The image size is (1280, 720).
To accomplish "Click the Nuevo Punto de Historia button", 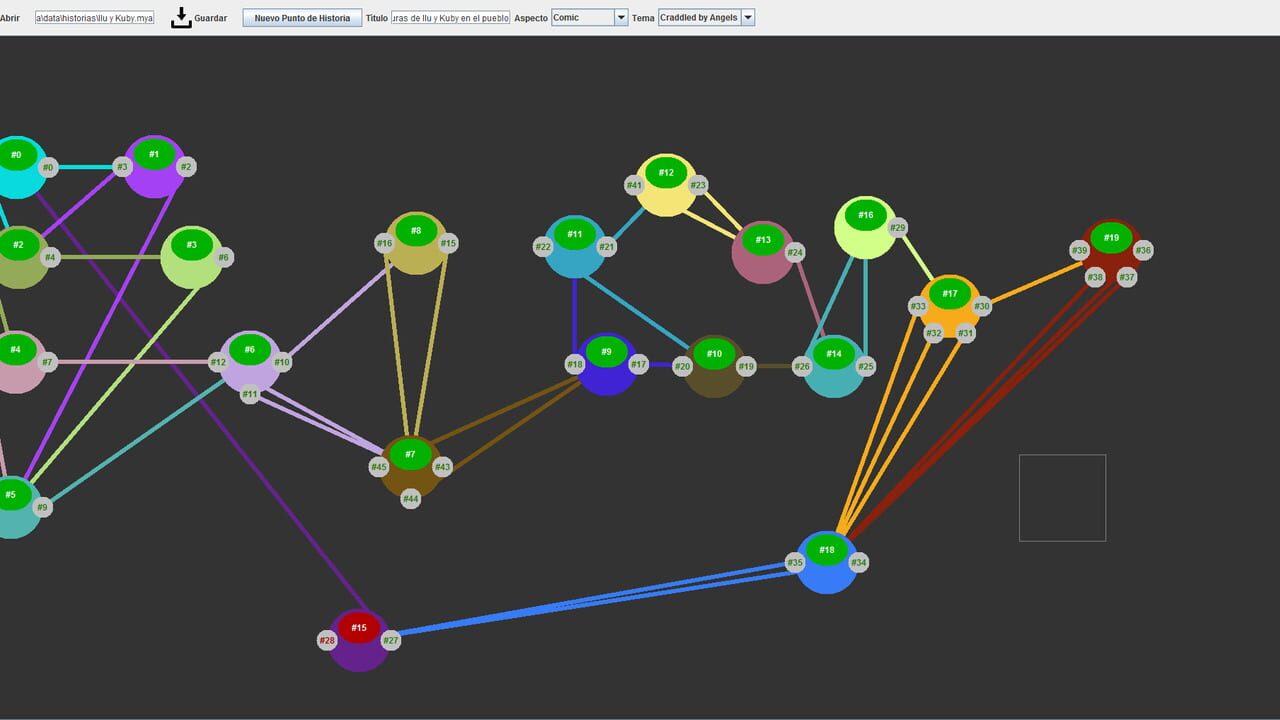I will coord(302,18).
